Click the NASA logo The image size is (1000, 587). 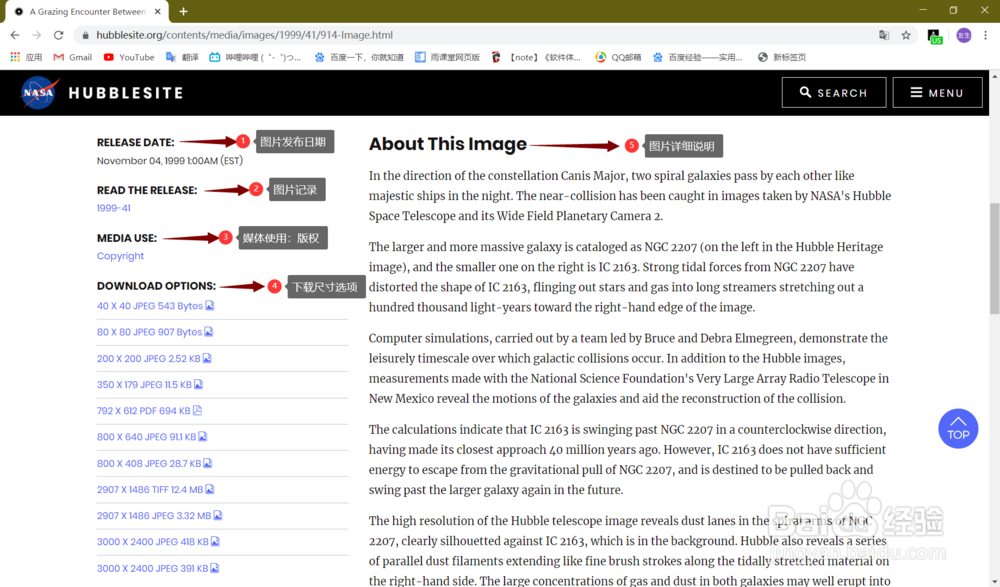(x=40, y=93)
